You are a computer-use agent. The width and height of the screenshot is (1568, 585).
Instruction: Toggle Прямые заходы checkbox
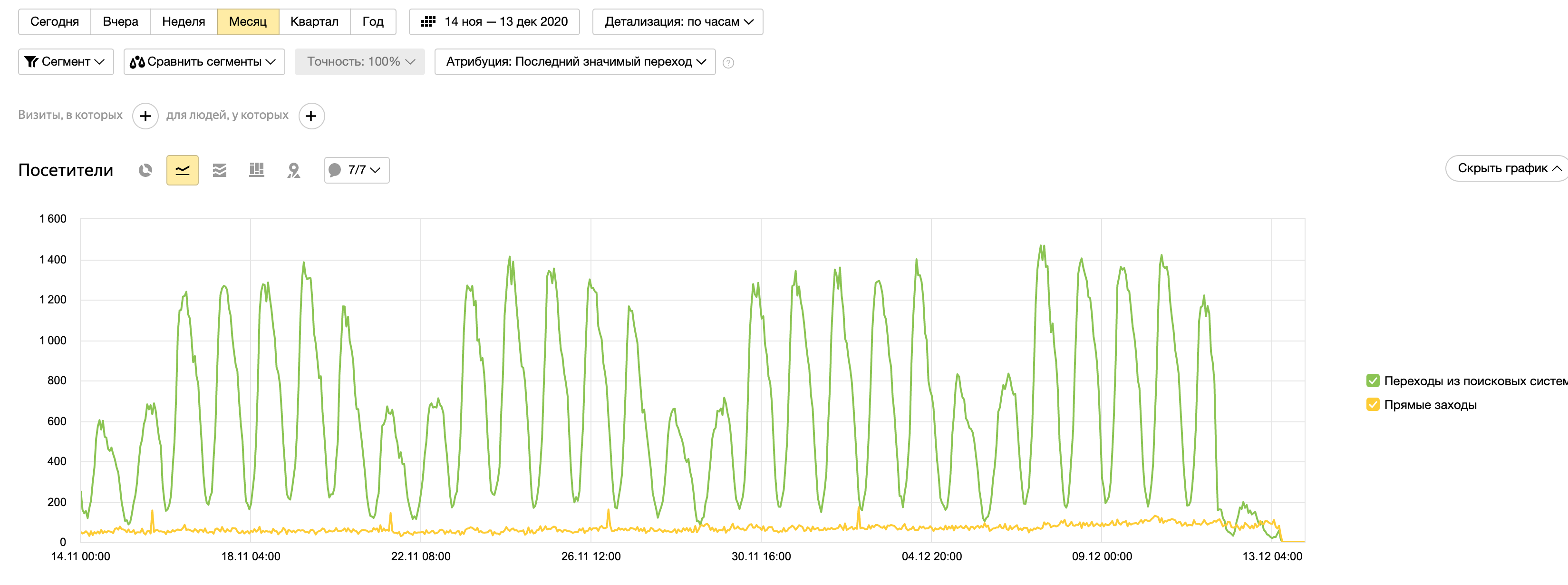[x=1373, y=405]
